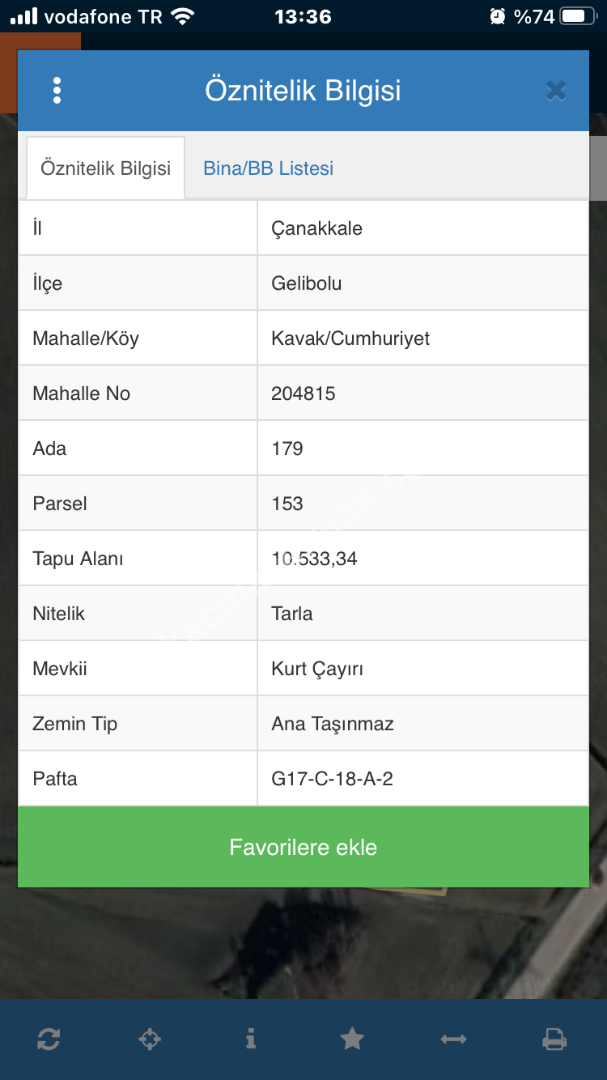Tap the Wi-Fi icon in status bar

[182, 16]
